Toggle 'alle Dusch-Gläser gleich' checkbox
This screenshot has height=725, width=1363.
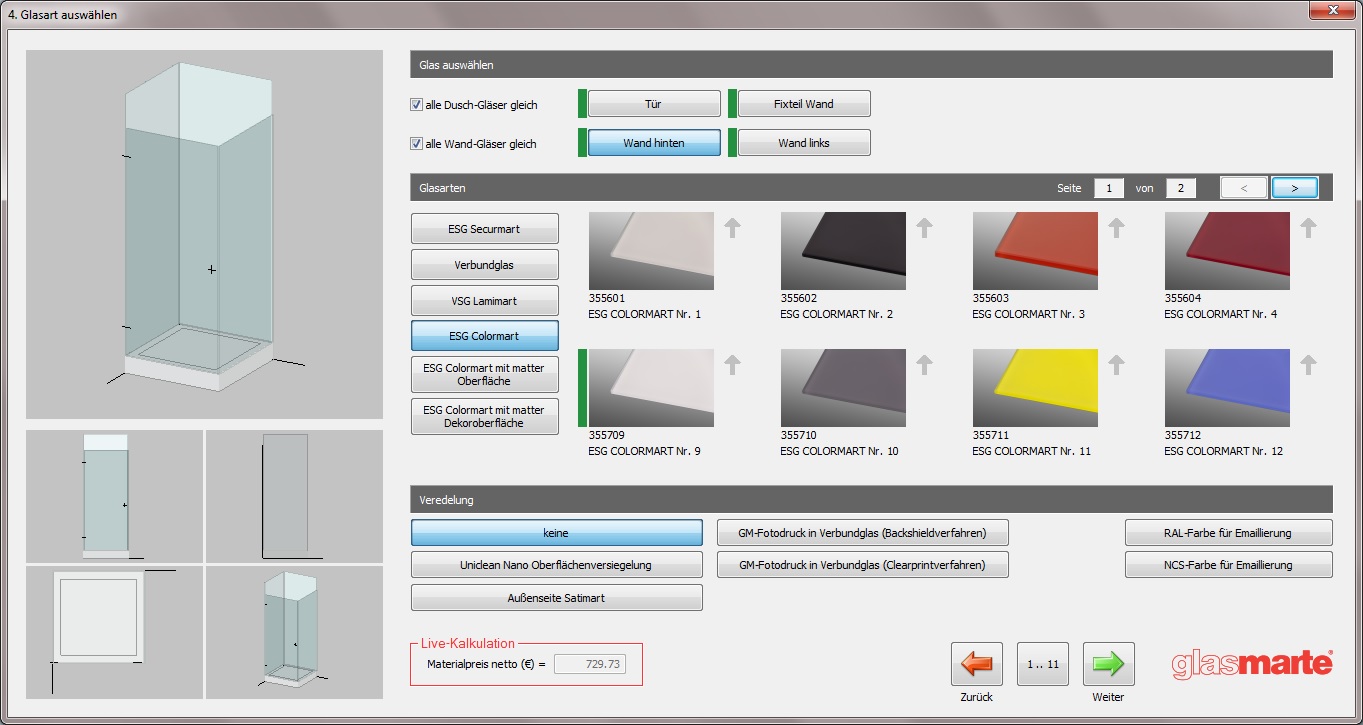tap(416, 105)
